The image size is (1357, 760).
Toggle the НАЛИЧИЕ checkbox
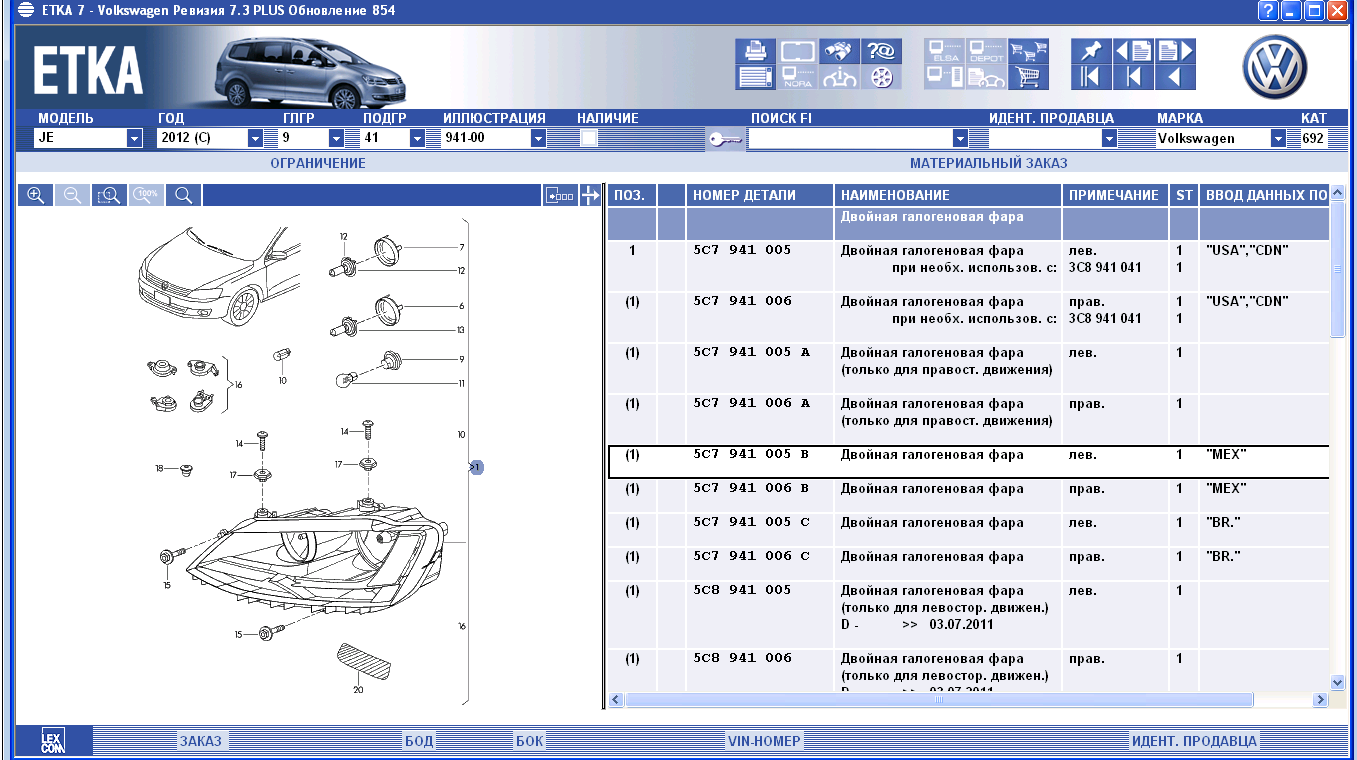[x=589, y=138]
